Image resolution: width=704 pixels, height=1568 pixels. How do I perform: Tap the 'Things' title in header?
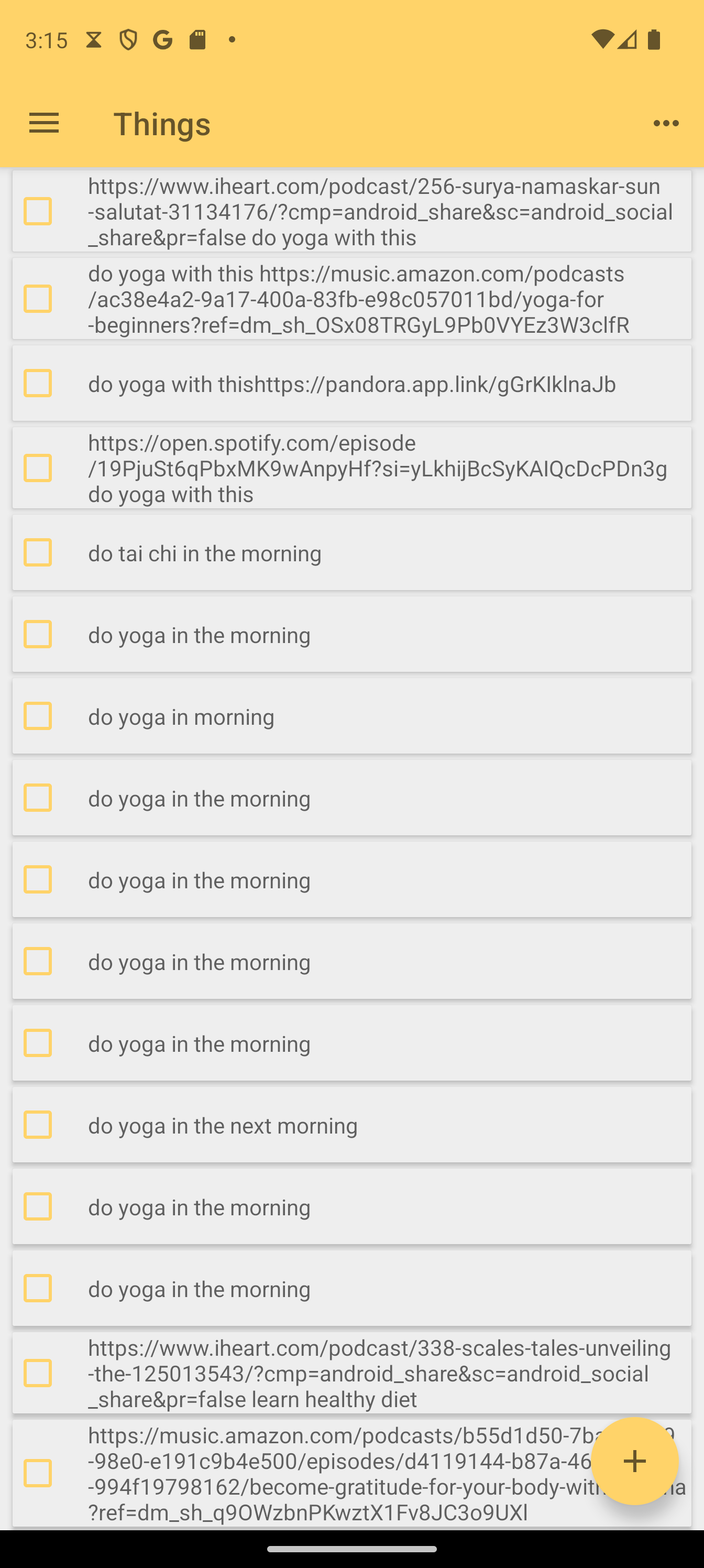click(x=162, y=124)
